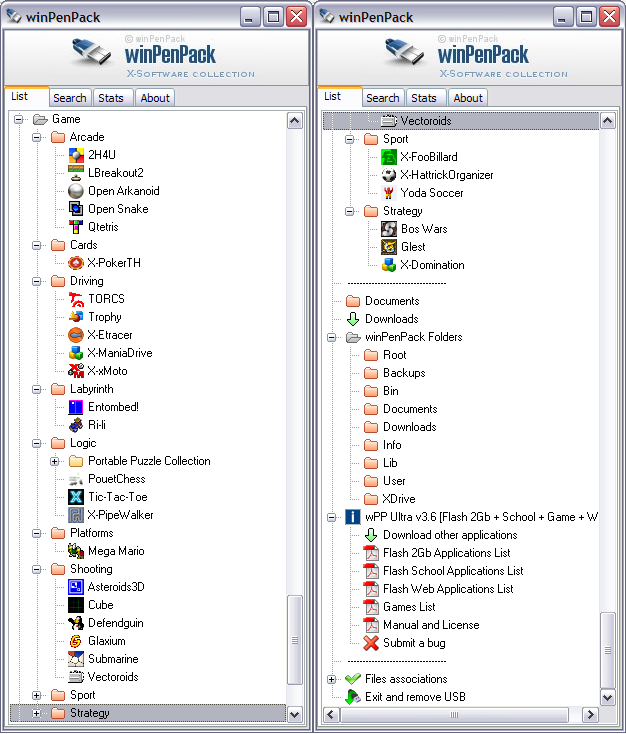The height and width of the screenshot is (734, 626).
Task: Click scroll-right arrow in right window
Action: [590, 715]
